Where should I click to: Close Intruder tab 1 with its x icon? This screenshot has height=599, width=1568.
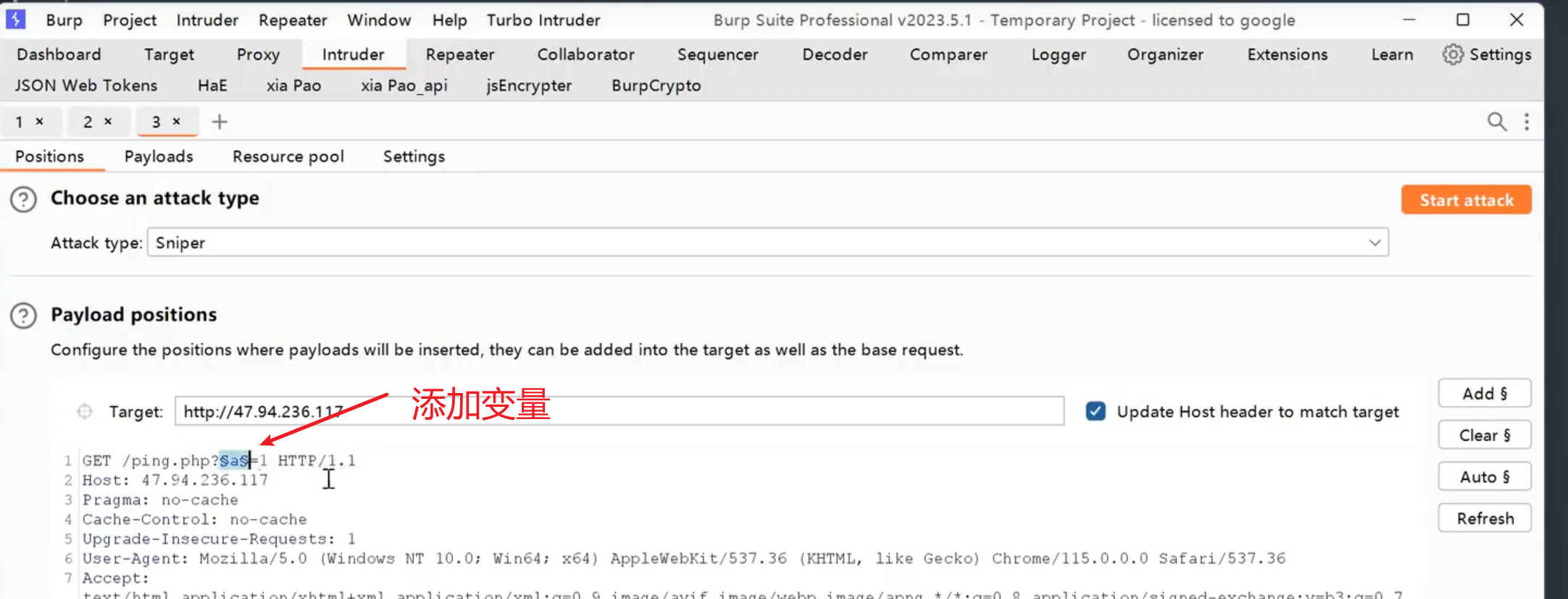click(x=40, y=122)
